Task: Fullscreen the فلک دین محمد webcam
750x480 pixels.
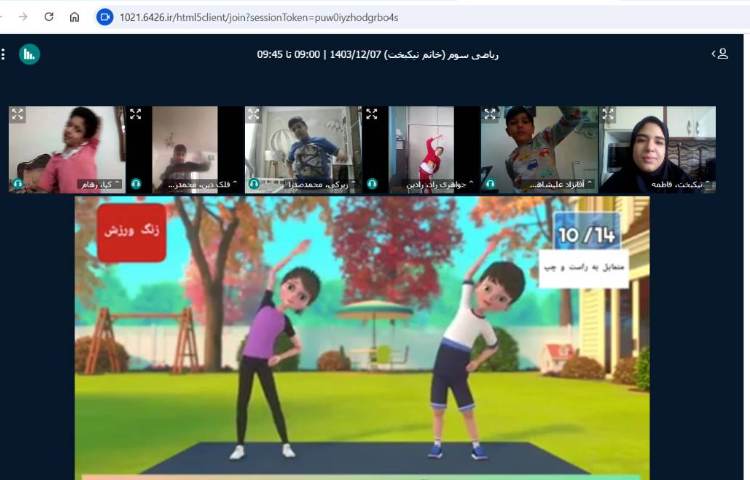Action: tap(135, 114)
